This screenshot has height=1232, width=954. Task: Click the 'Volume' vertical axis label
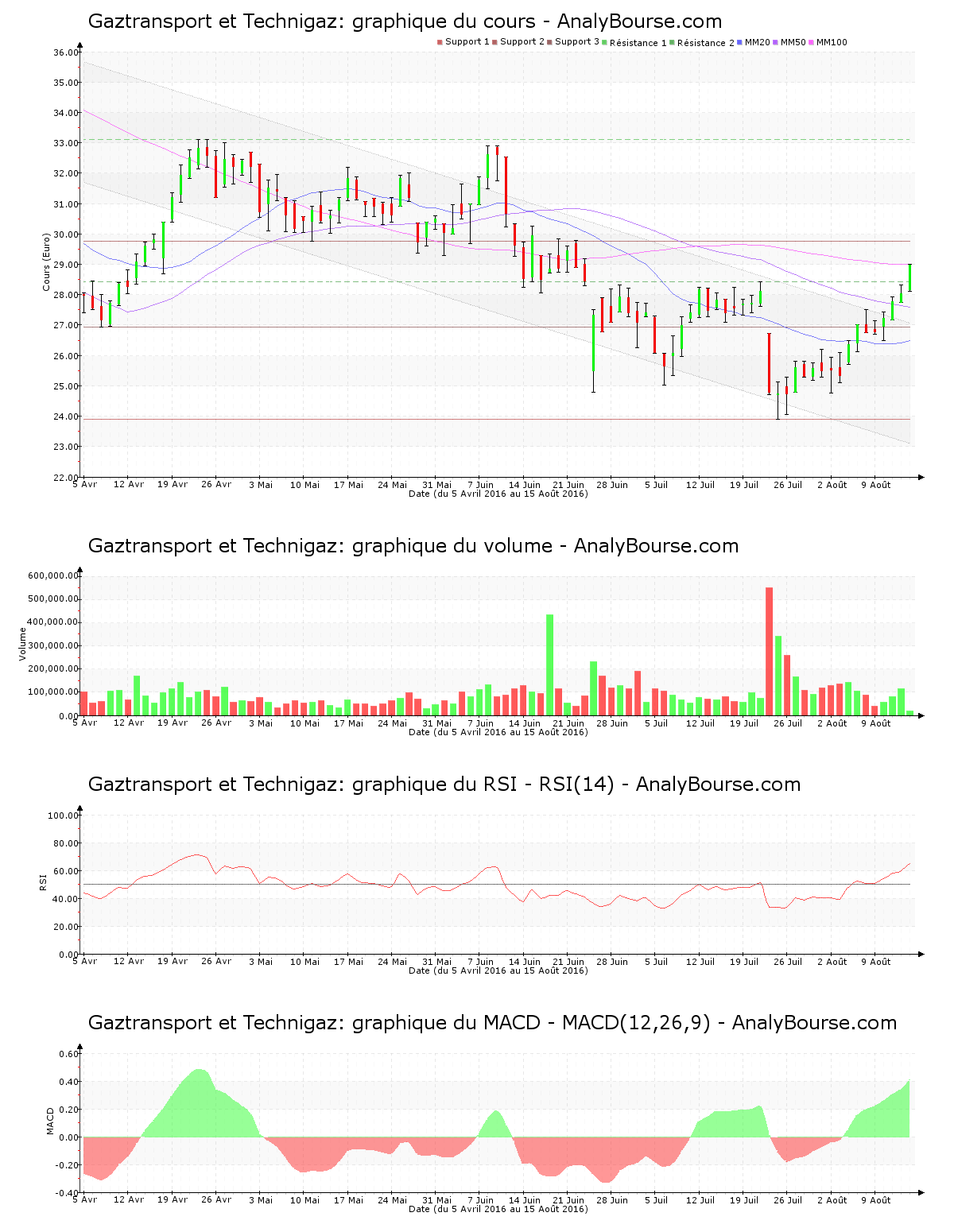22,644
